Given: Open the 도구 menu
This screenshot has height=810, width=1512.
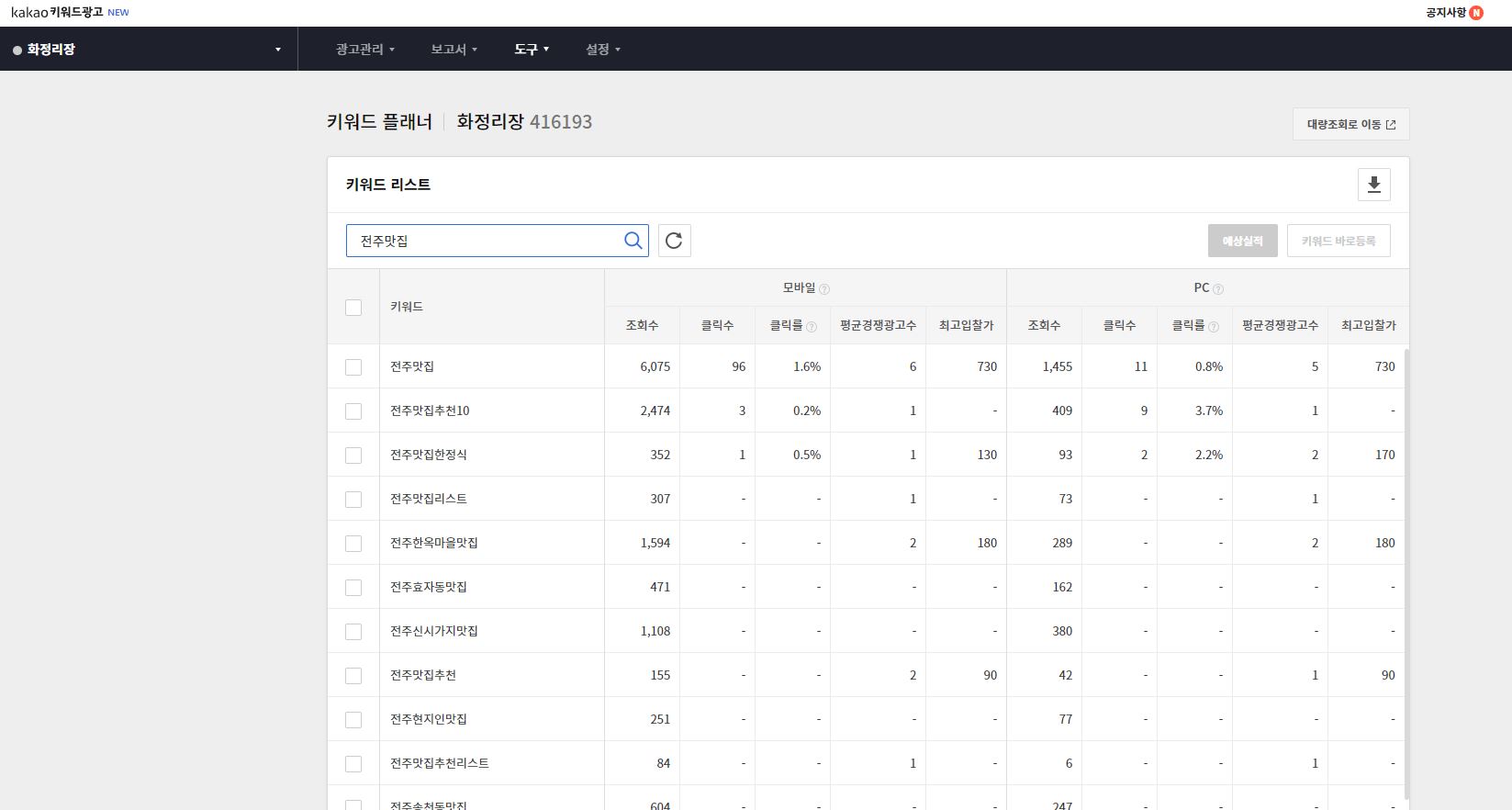Looking at the screenshot, I should (531, 50).
